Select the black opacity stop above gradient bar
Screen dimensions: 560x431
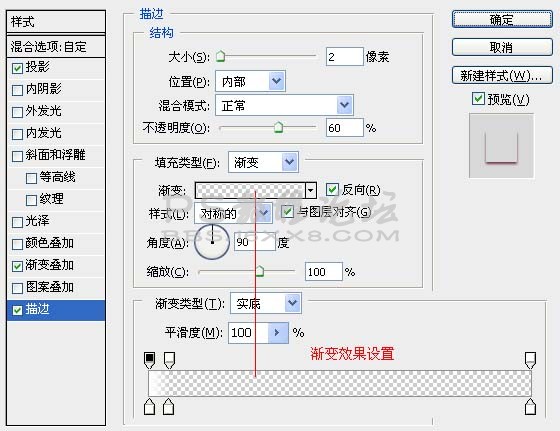149,360
